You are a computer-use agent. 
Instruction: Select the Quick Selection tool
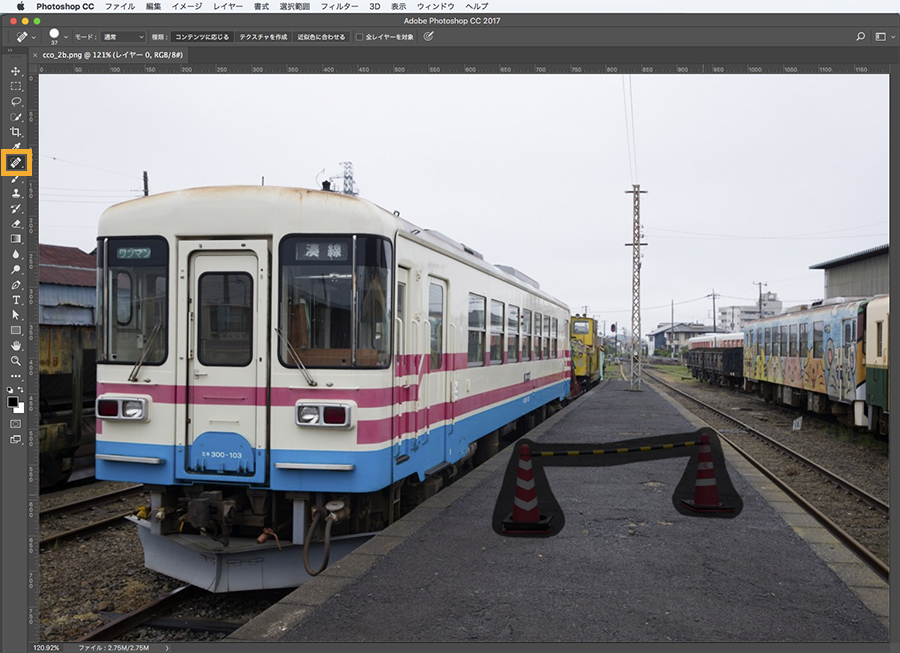click(15, 116)
